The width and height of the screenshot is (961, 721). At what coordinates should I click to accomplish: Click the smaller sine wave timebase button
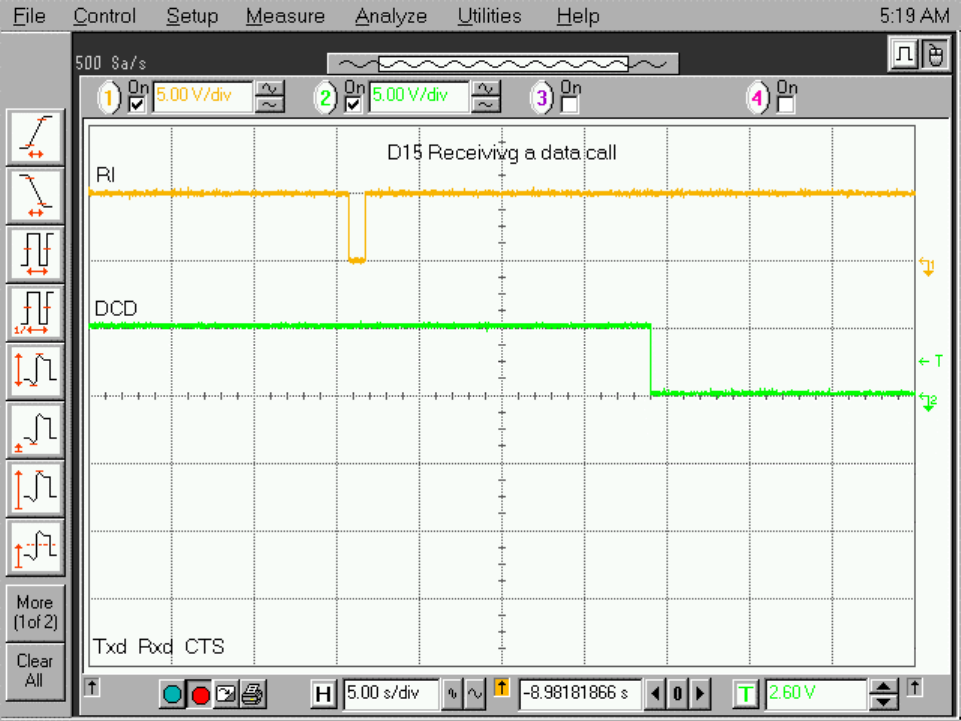[x=452, y=693]
